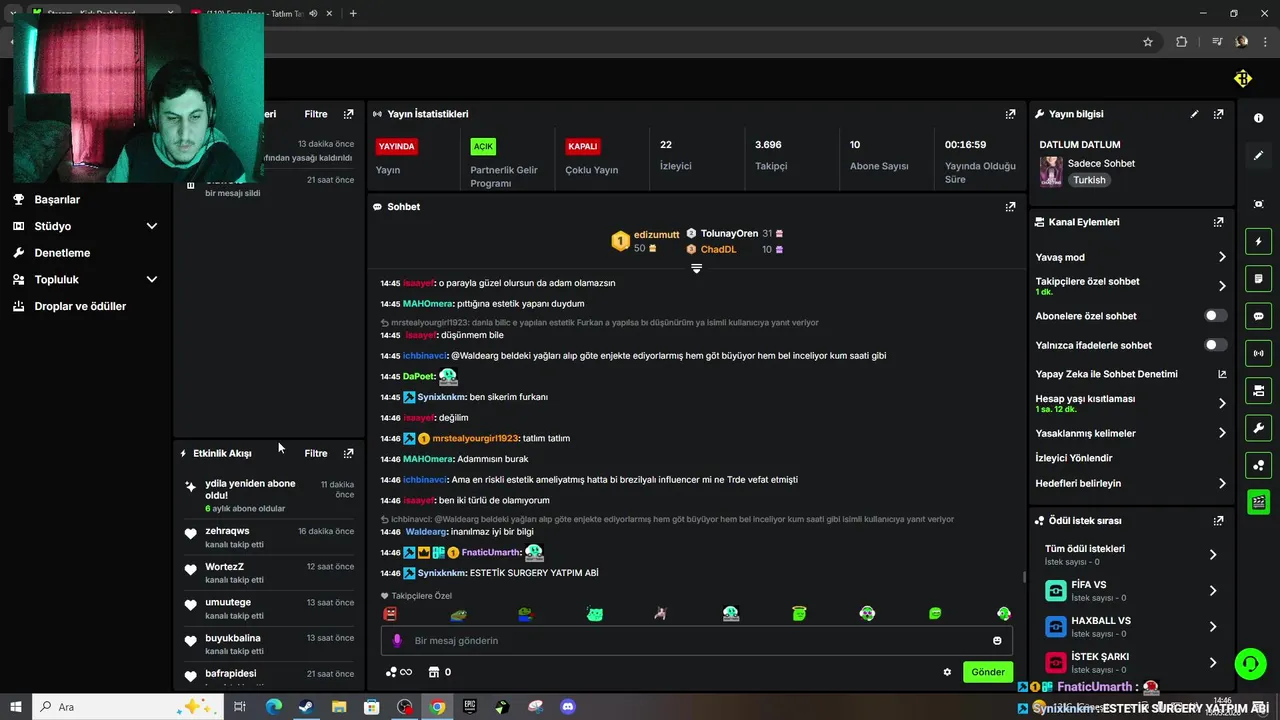Click the chat bubble icon in right sidebar
The width and height of the screenshot is (1280, 720).
click(x=1258, y=316)
